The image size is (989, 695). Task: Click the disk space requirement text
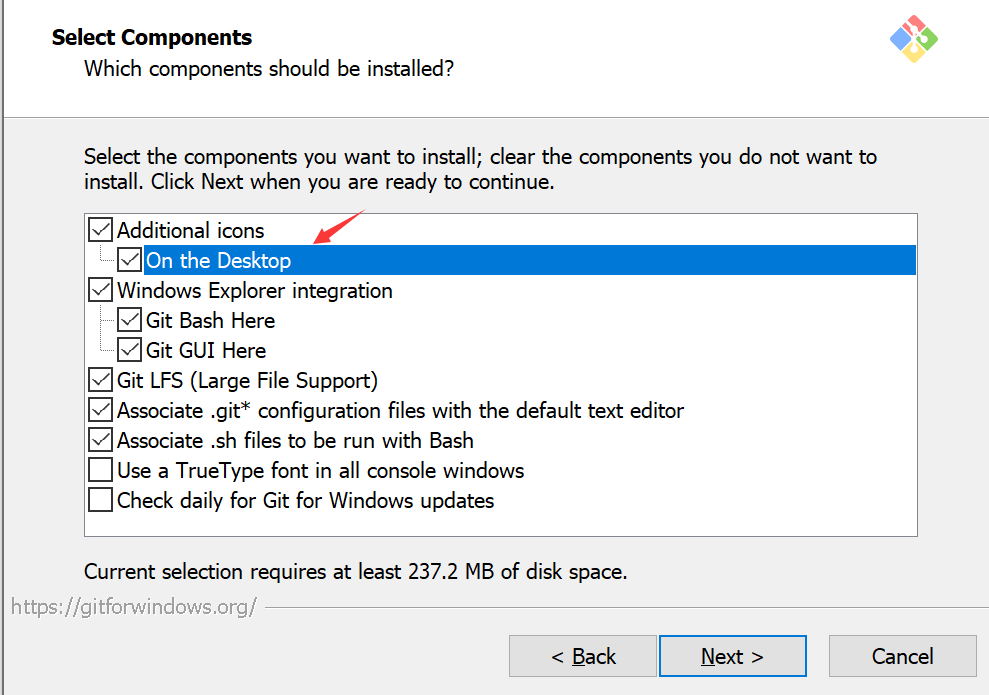tap(355, 572)
